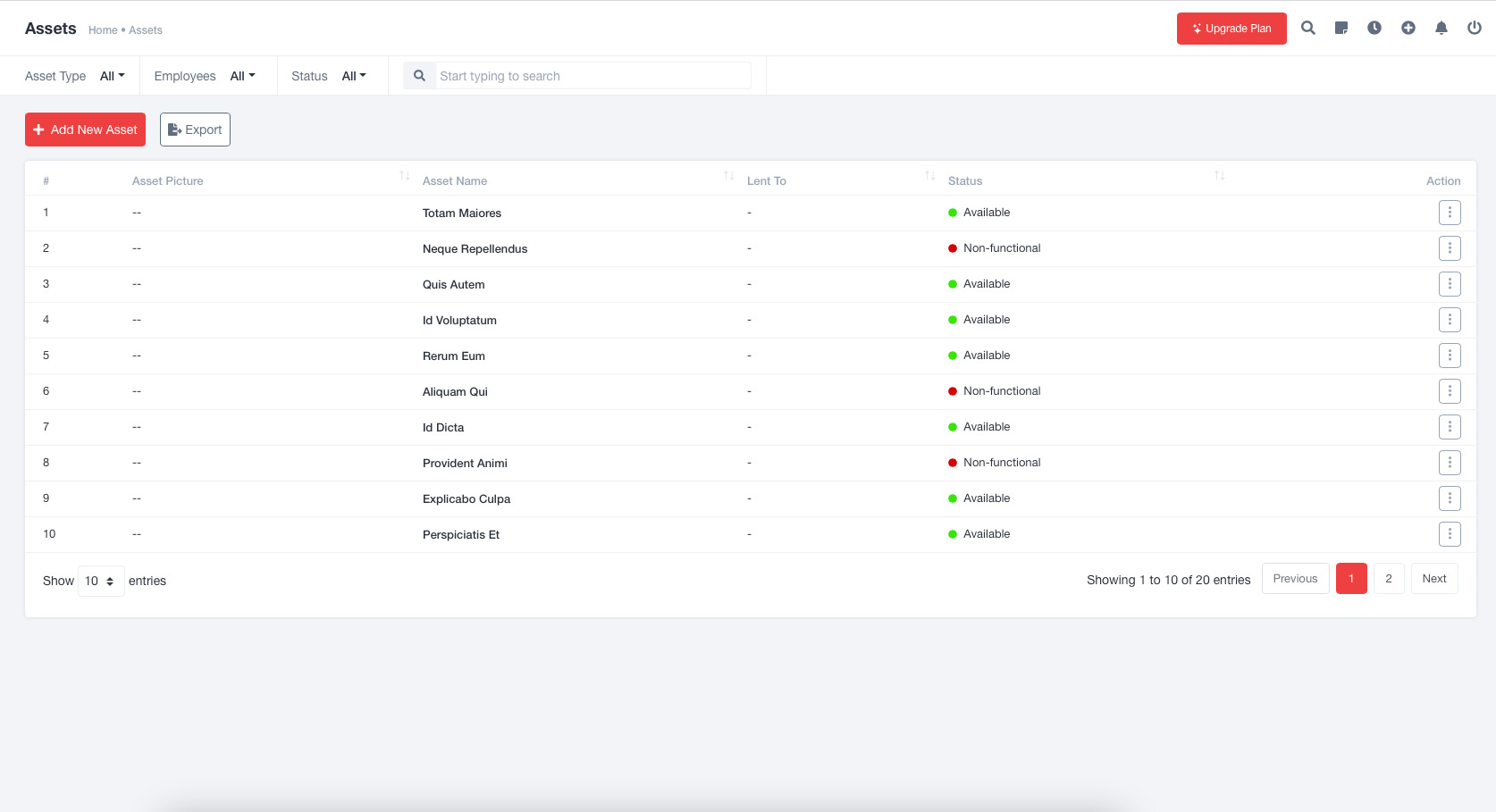
Task: Click asset name Rerum Eum
Action: pos(454,356)
